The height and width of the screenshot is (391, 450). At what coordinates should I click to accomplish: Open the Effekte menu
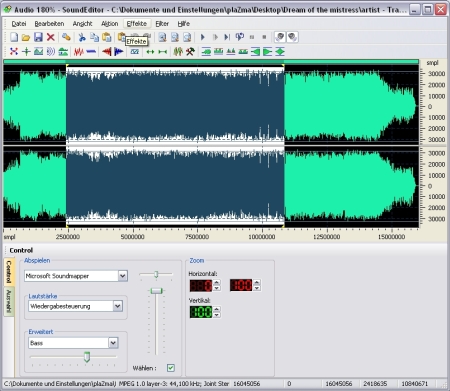point(137,24)
